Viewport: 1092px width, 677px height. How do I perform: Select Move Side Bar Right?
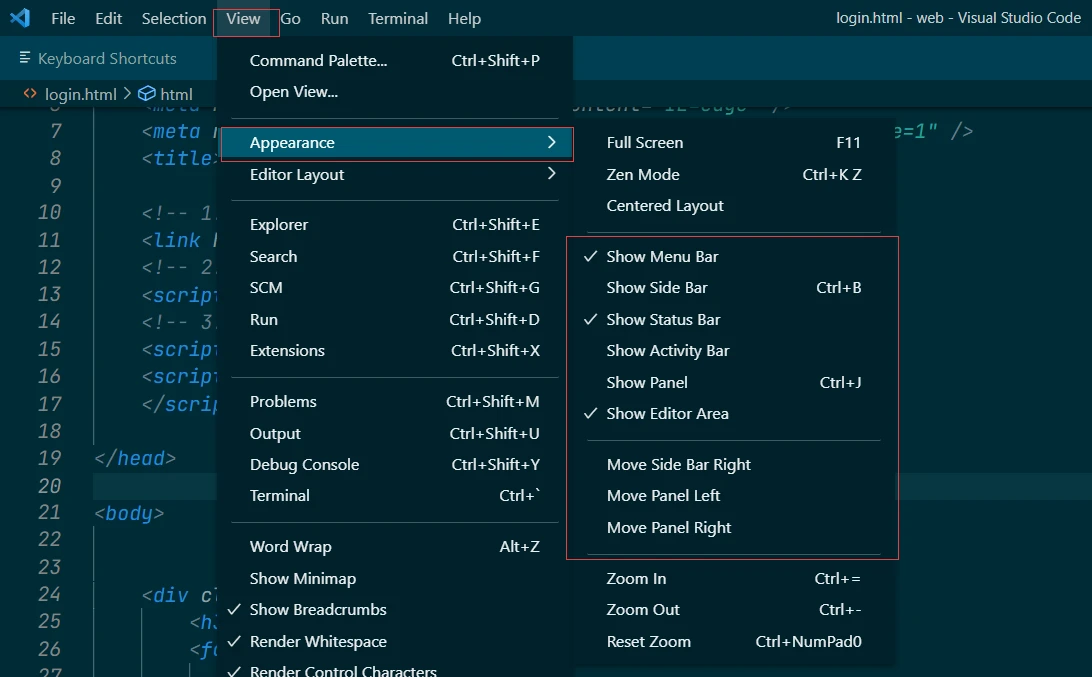point(678,464)
